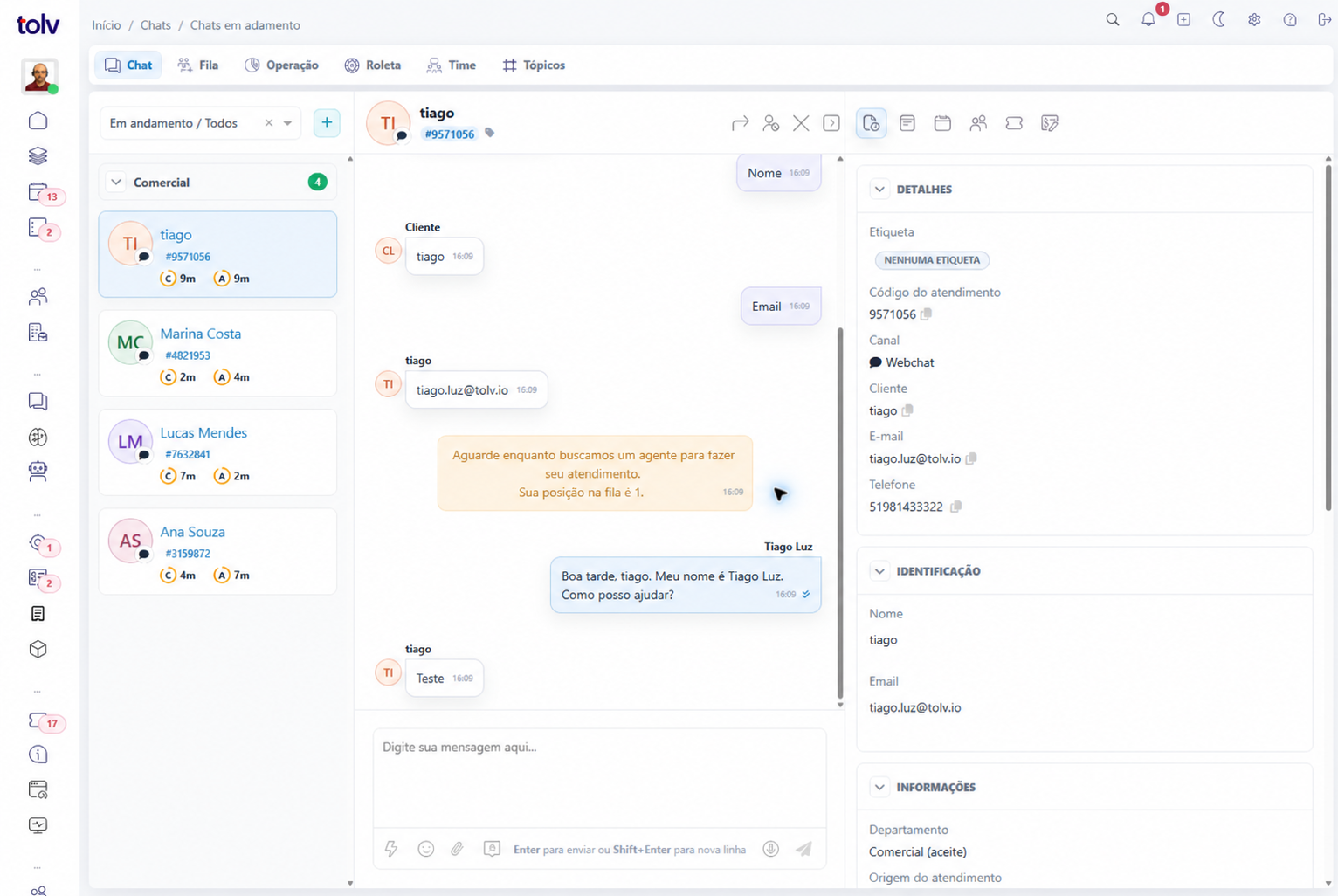The width and height of the screenshot is (1338, 896).
Task: Click the right details panel scrollbar
Action: point(1328,337)
